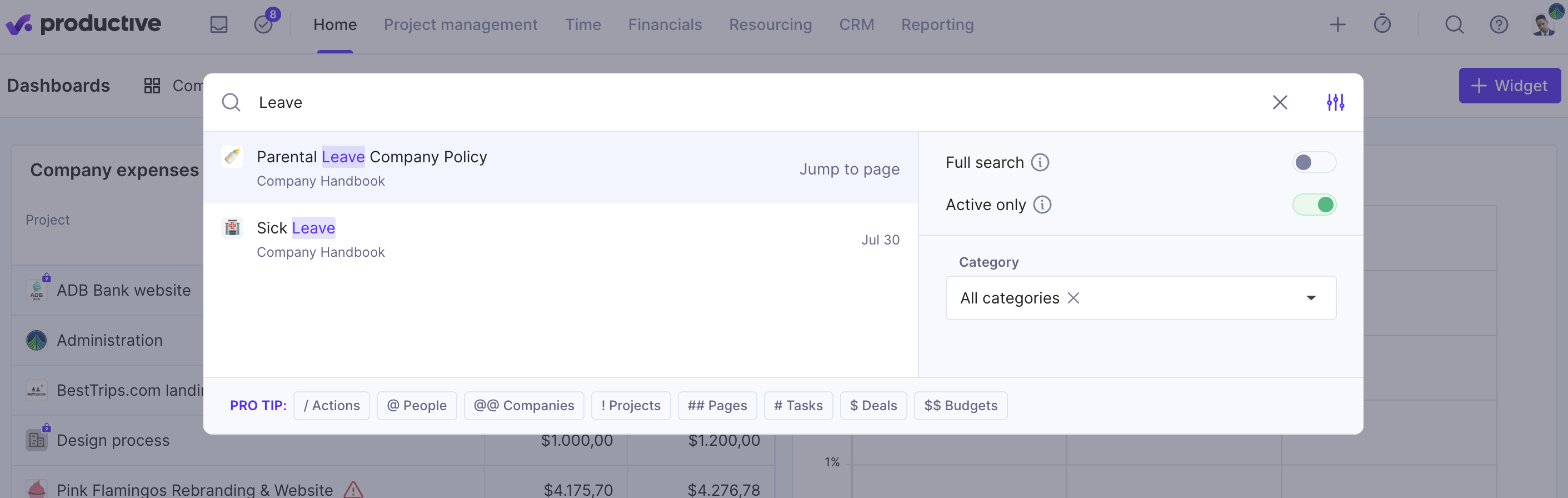Click Pink Flamingos warning triangle icon
Viewport: 1568px width, 498px height.
353,490
